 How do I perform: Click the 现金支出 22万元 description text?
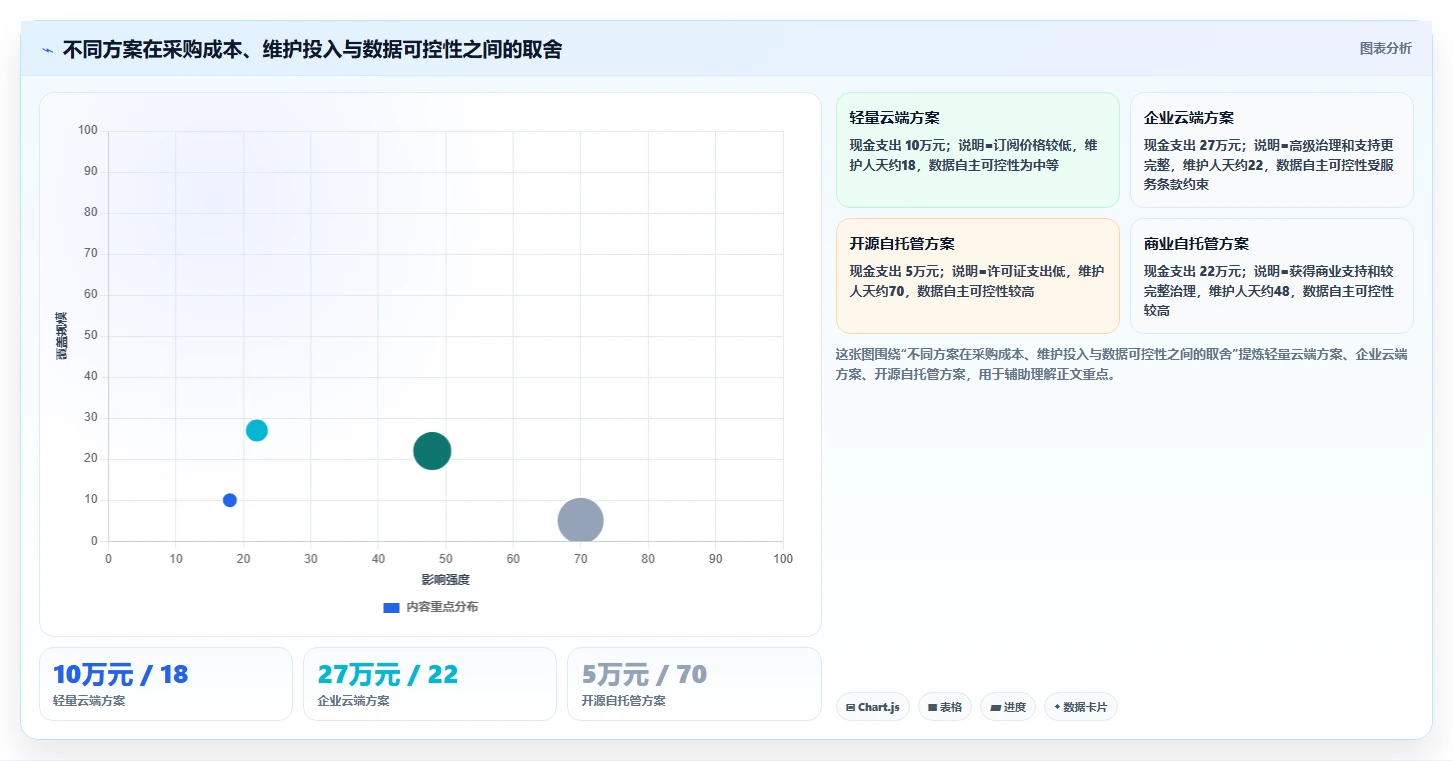(1271, 291)
